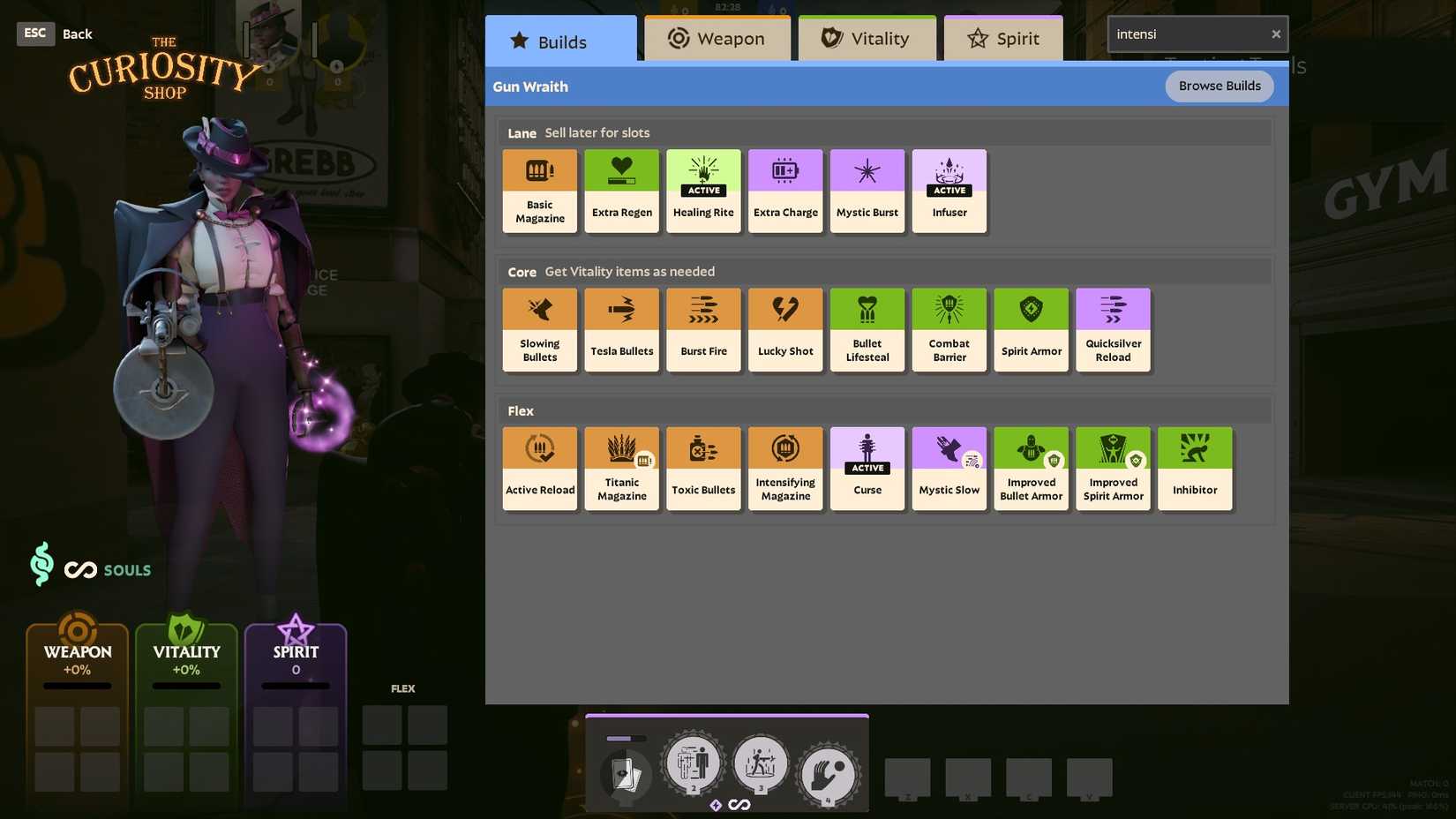The width and height of the screenshot is (1456, 819).
Task: Clear the search box text
Action: point(1275,34)
